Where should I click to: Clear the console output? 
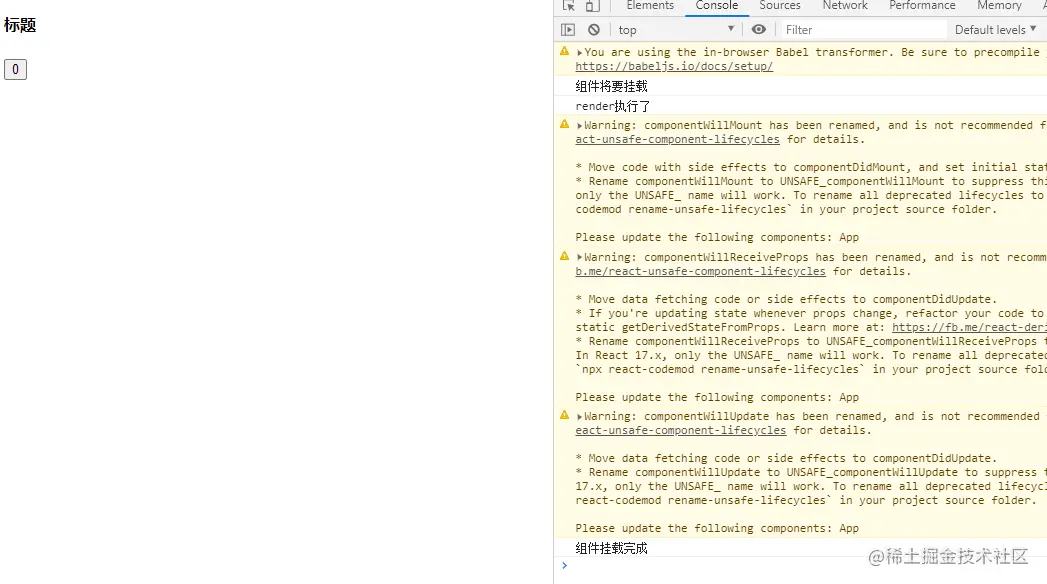point(594,29)
